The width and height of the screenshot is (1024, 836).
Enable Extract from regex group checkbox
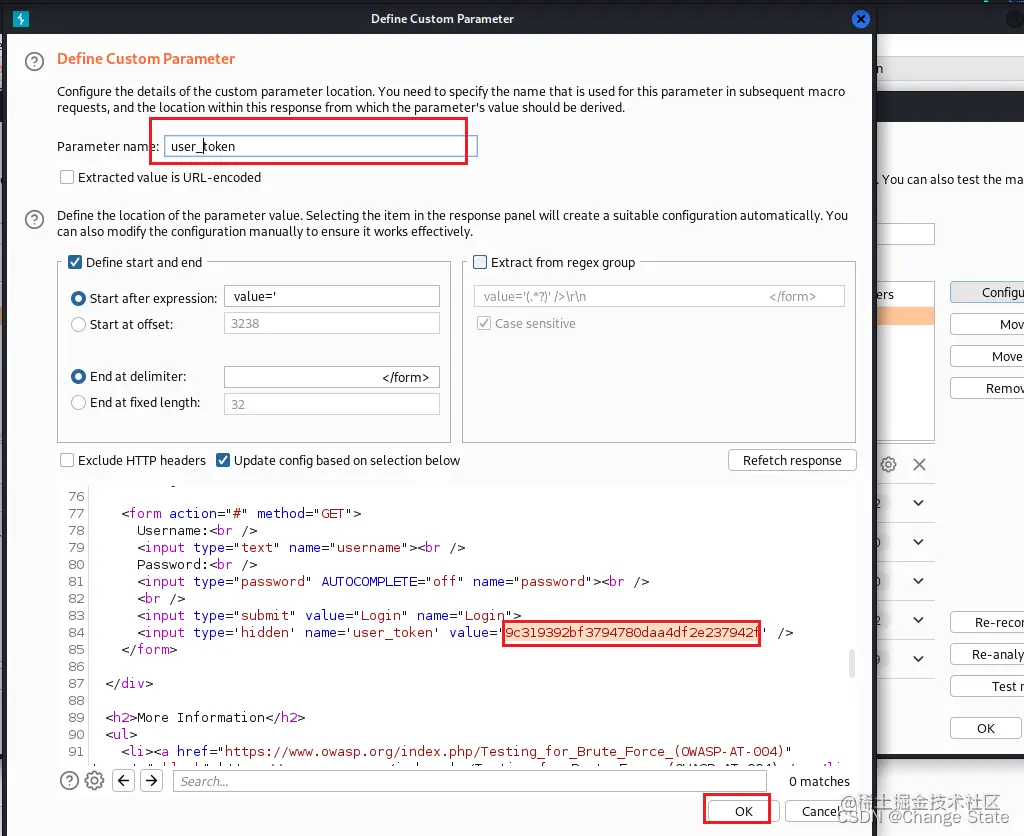[x=480, y=262]
